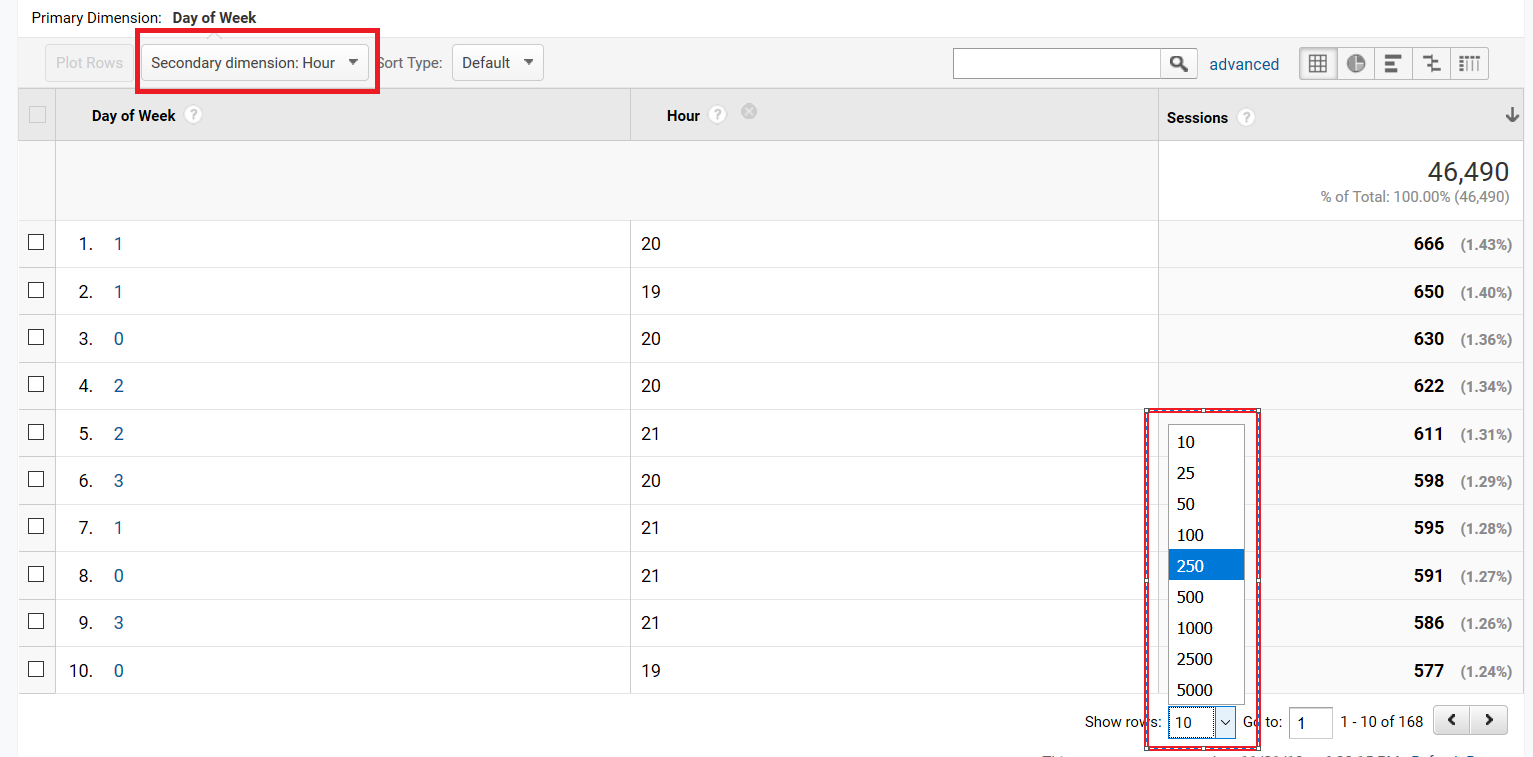1533x757 pixels.
Task: Tick the select-all checkbox in header
Action: tap(37, 115)
